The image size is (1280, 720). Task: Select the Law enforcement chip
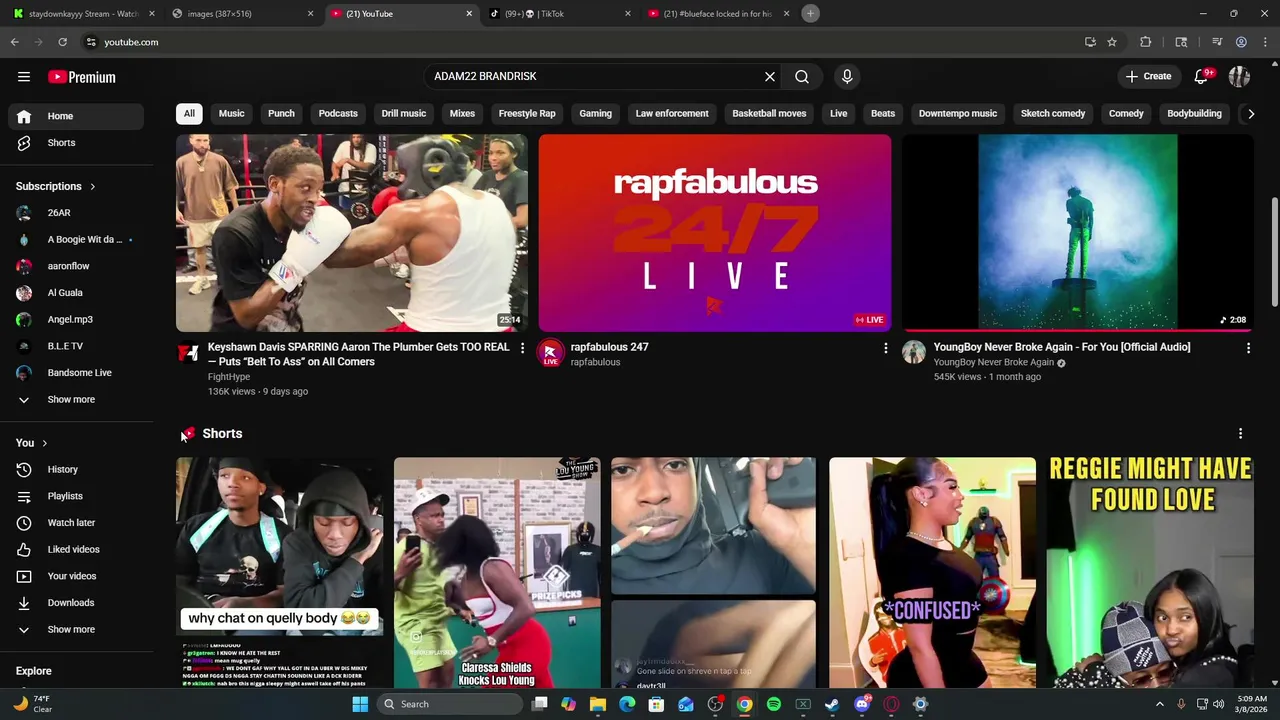(672, 114)
